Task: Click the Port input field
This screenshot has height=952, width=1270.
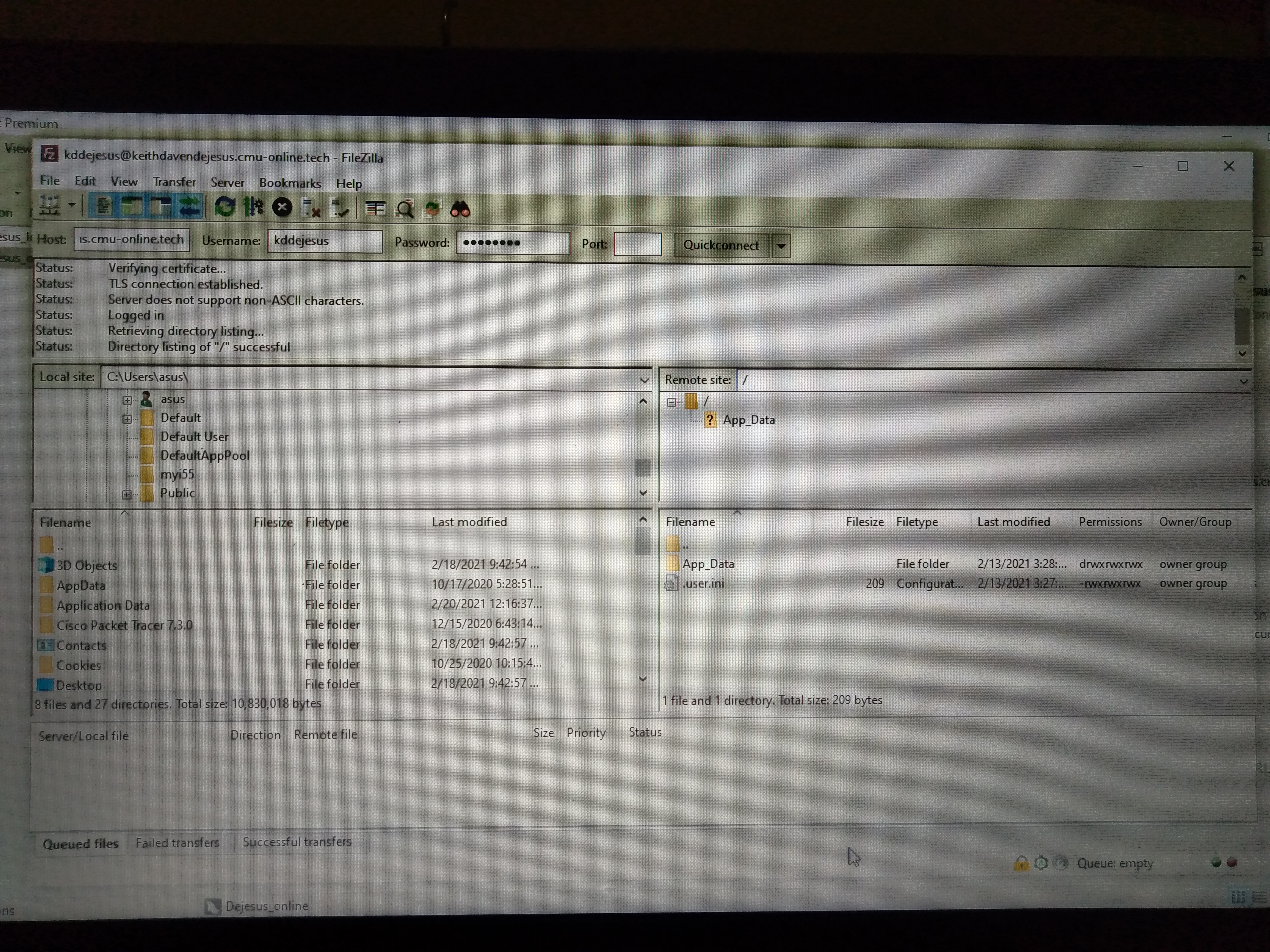Action: (x=637, y=244)
